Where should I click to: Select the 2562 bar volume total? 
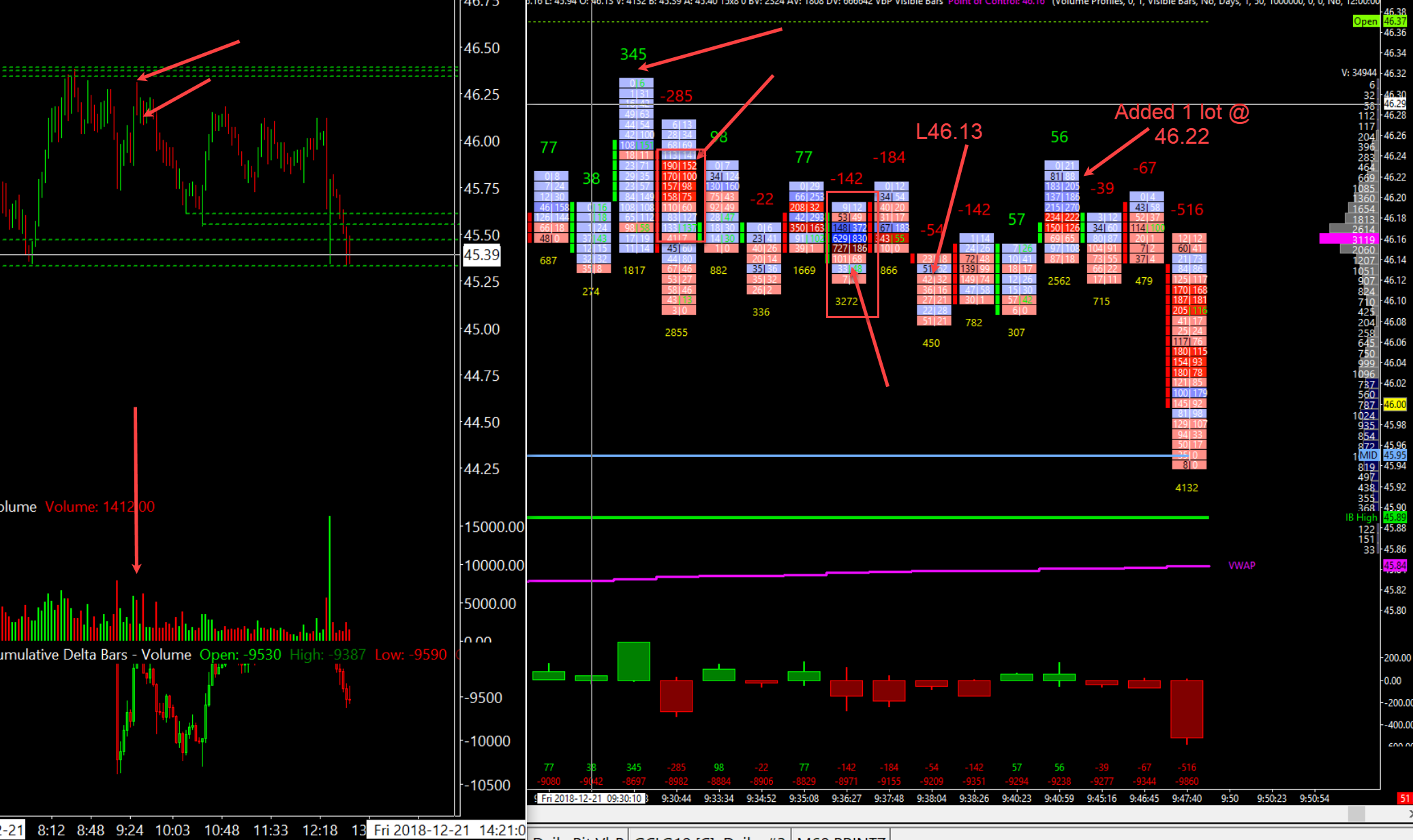coord(1059,281)
